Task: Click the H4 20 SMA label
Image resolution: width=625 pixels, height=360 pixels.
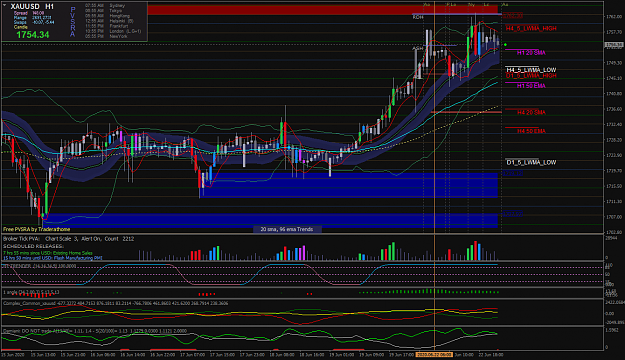Action: pos(531,112)
